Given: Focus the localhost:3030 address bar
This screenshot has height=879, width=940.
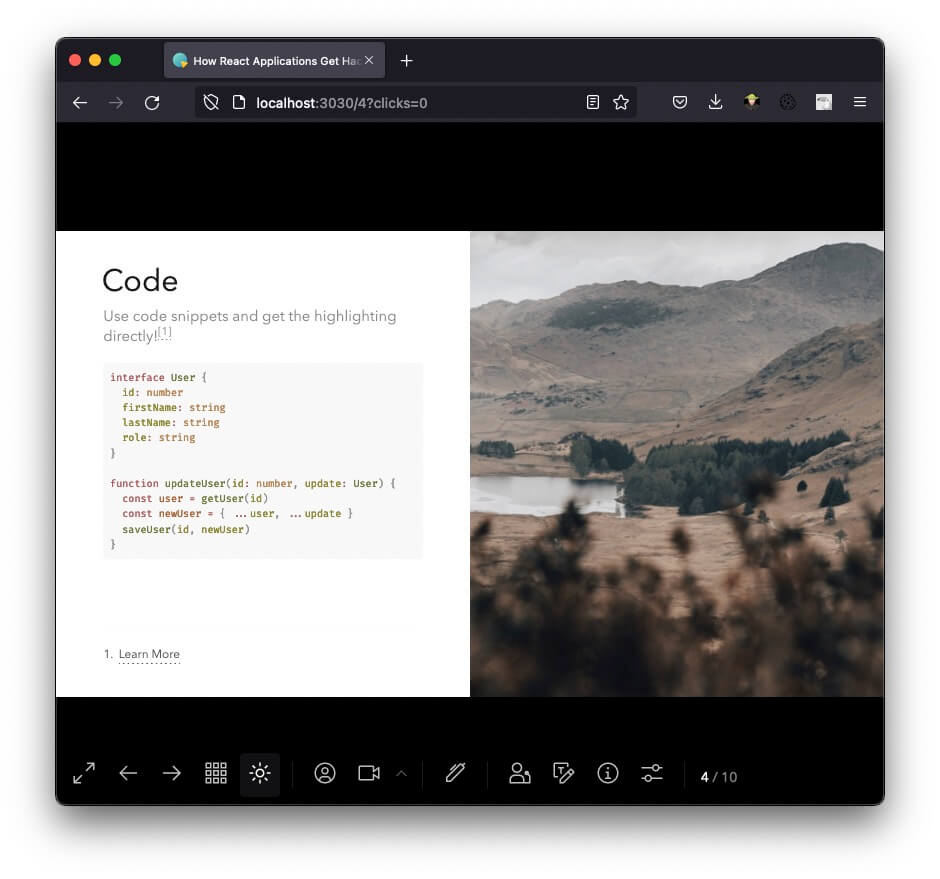Looking at the screenshot, I should [x=415, y=103].
